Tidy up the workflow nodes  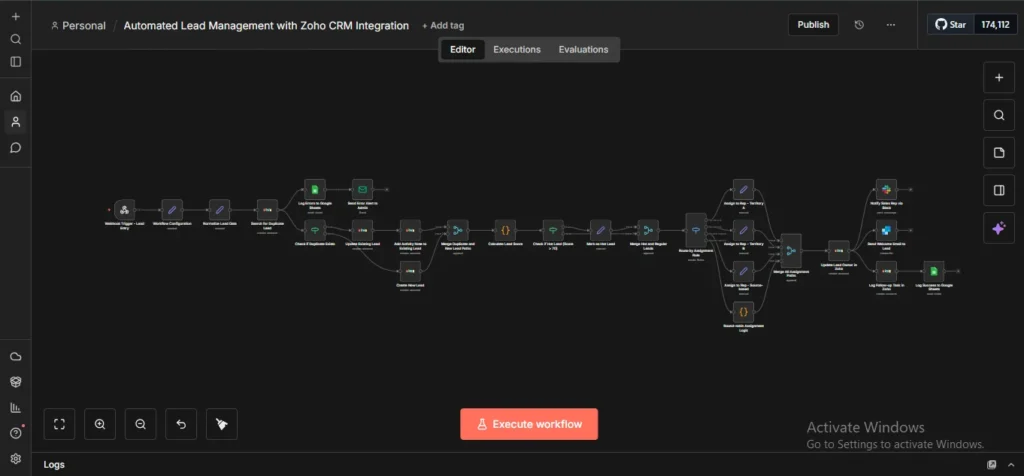(x=222, y=424)
